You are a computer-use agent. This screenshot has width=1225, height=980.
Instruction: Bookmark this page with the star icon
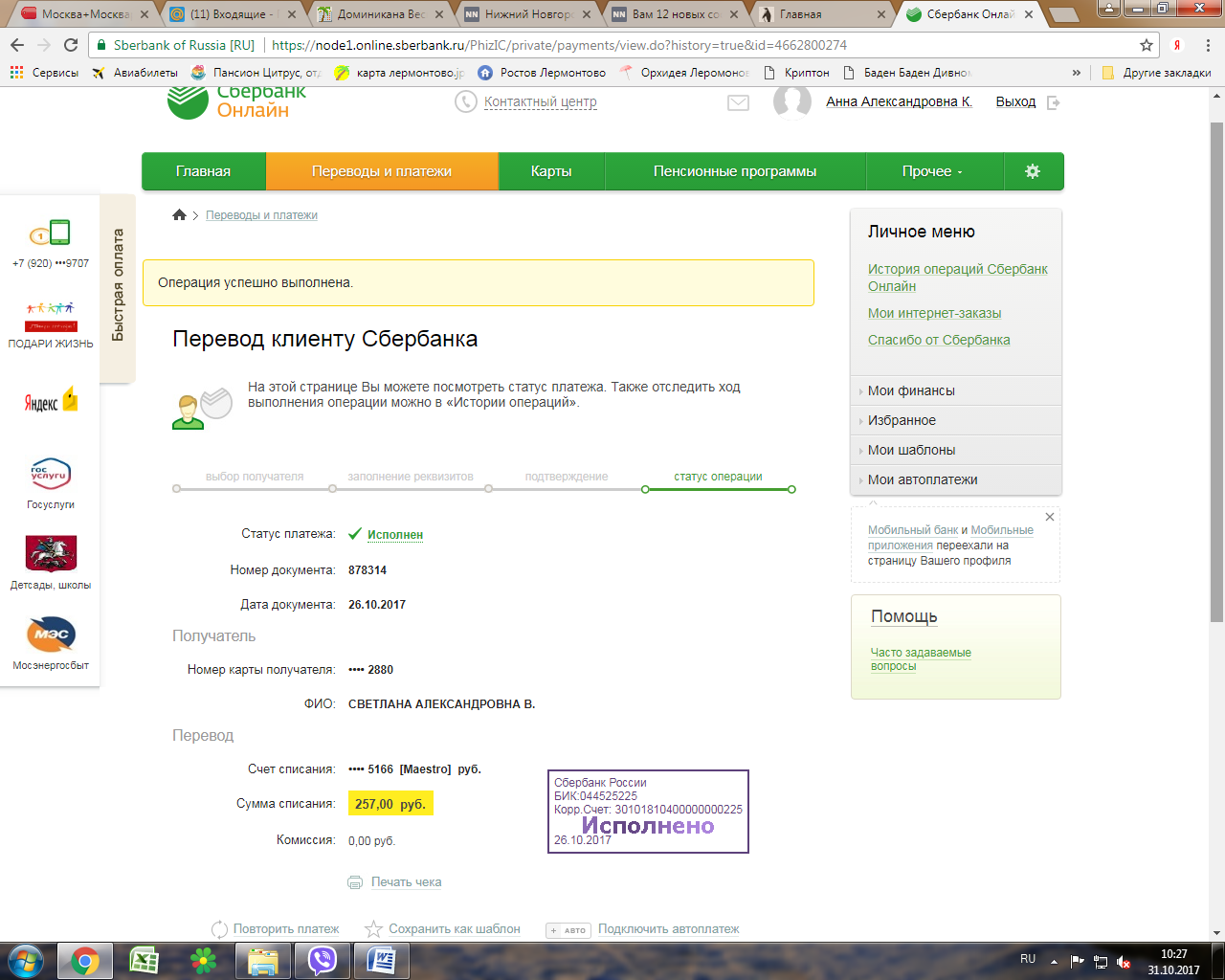click(1147, 45)
